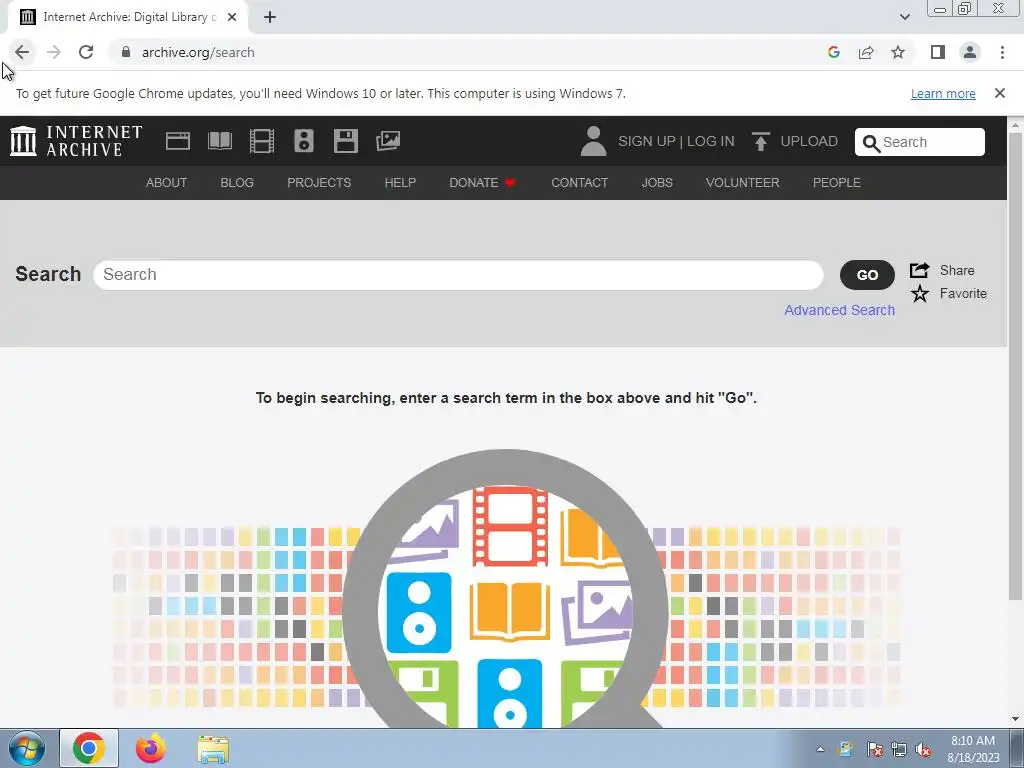Open the Web (Wayback Machine) icon
Viewport: 1024px width, 768px height.
point(178,141)
